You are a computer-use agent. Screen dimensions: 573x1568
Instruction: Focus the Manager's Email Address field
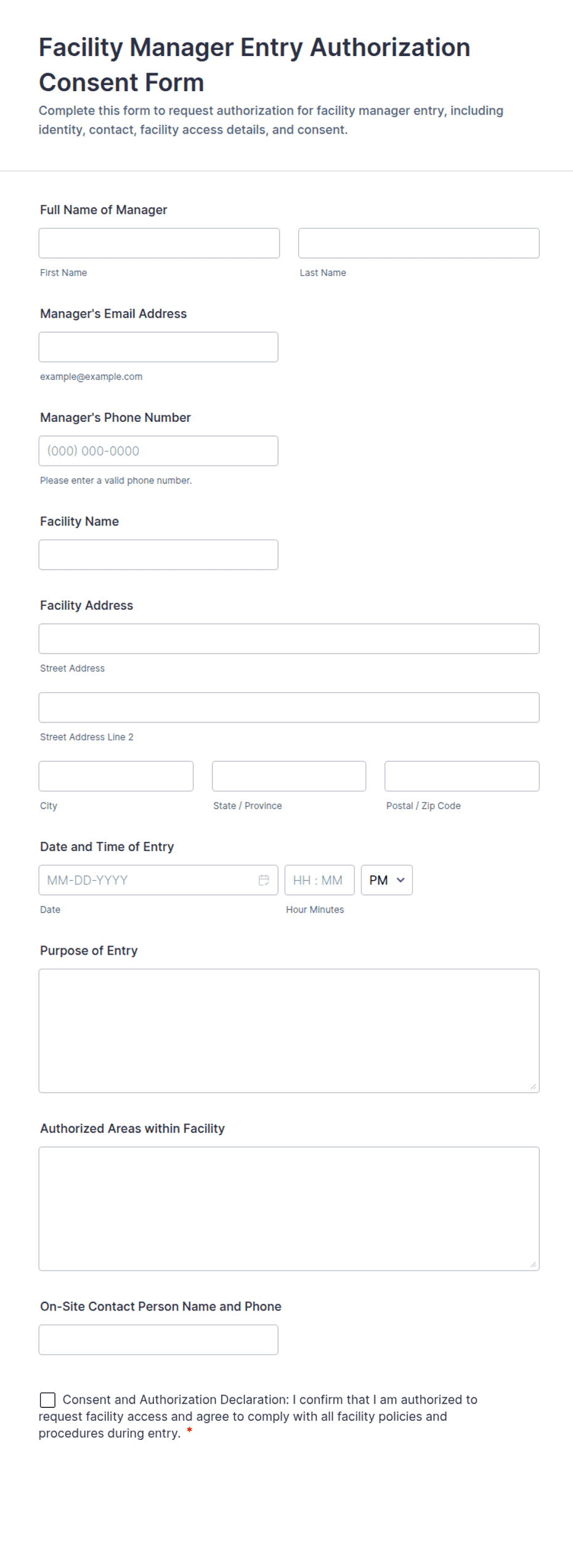[x=158, y=347]
